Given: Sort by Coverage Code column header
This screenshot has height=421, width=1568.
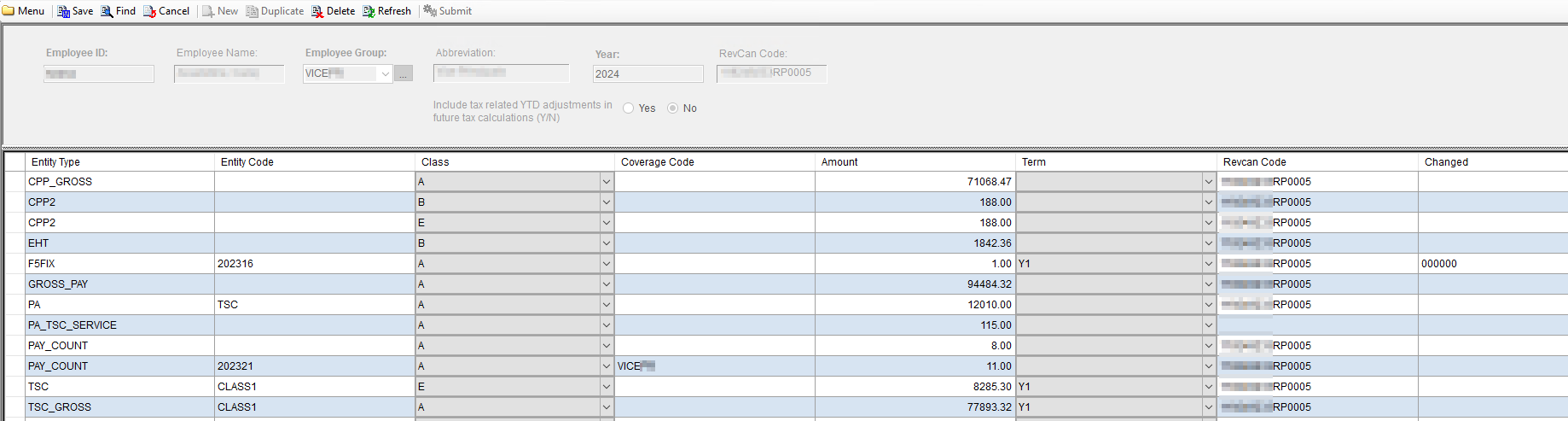Looking at the screenshot, I should tap(715, 162).
